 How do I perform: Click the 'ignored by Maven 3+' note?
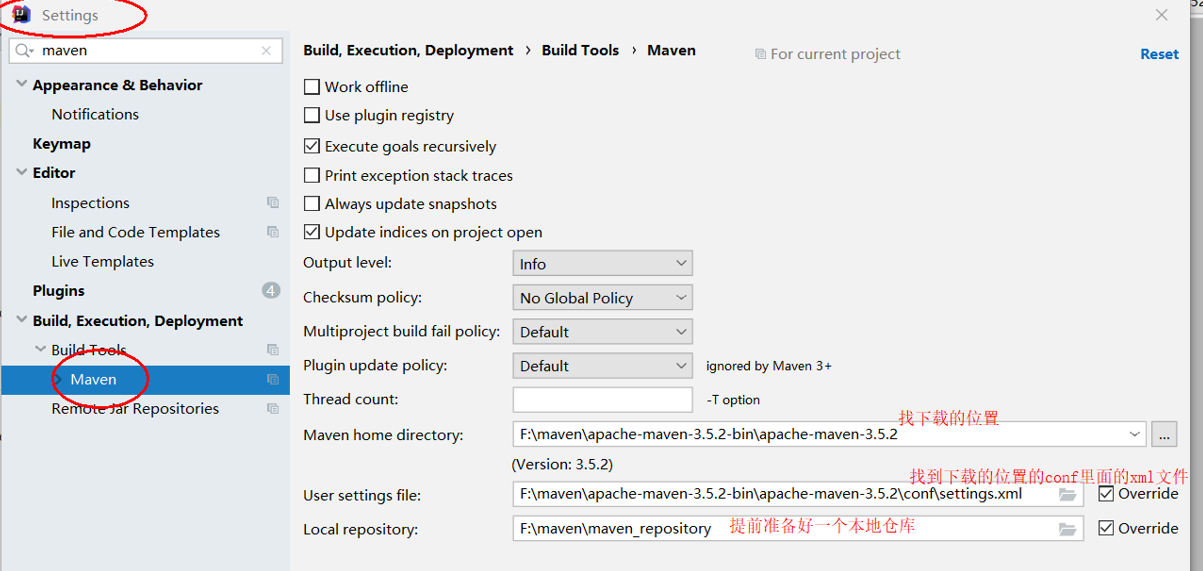[769, 366]
